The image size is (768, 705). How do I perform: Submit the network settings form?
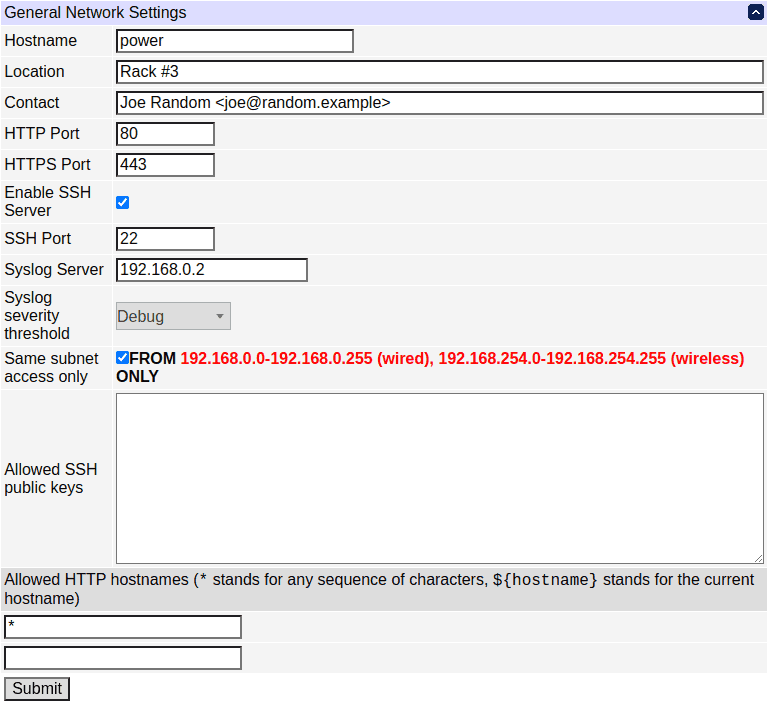click(37, 689)
